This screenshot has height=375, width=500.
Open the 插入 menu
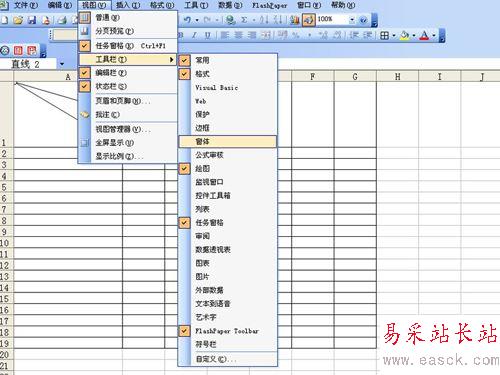click(128, 5)
